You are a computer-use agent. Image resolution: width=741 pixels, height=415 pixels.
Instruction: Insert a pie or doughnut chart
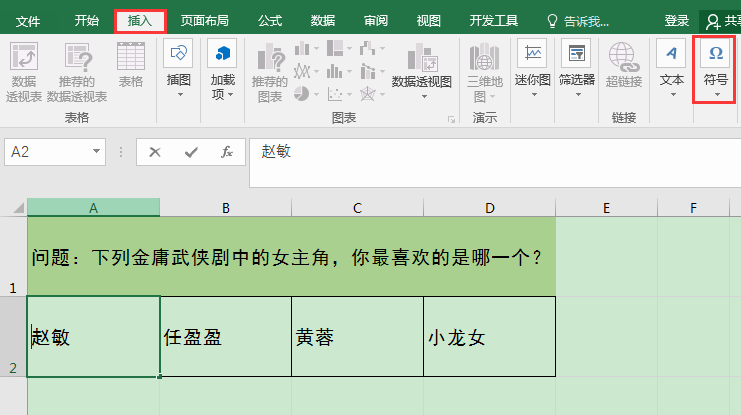pyautogui.click(x=306, y=94)
